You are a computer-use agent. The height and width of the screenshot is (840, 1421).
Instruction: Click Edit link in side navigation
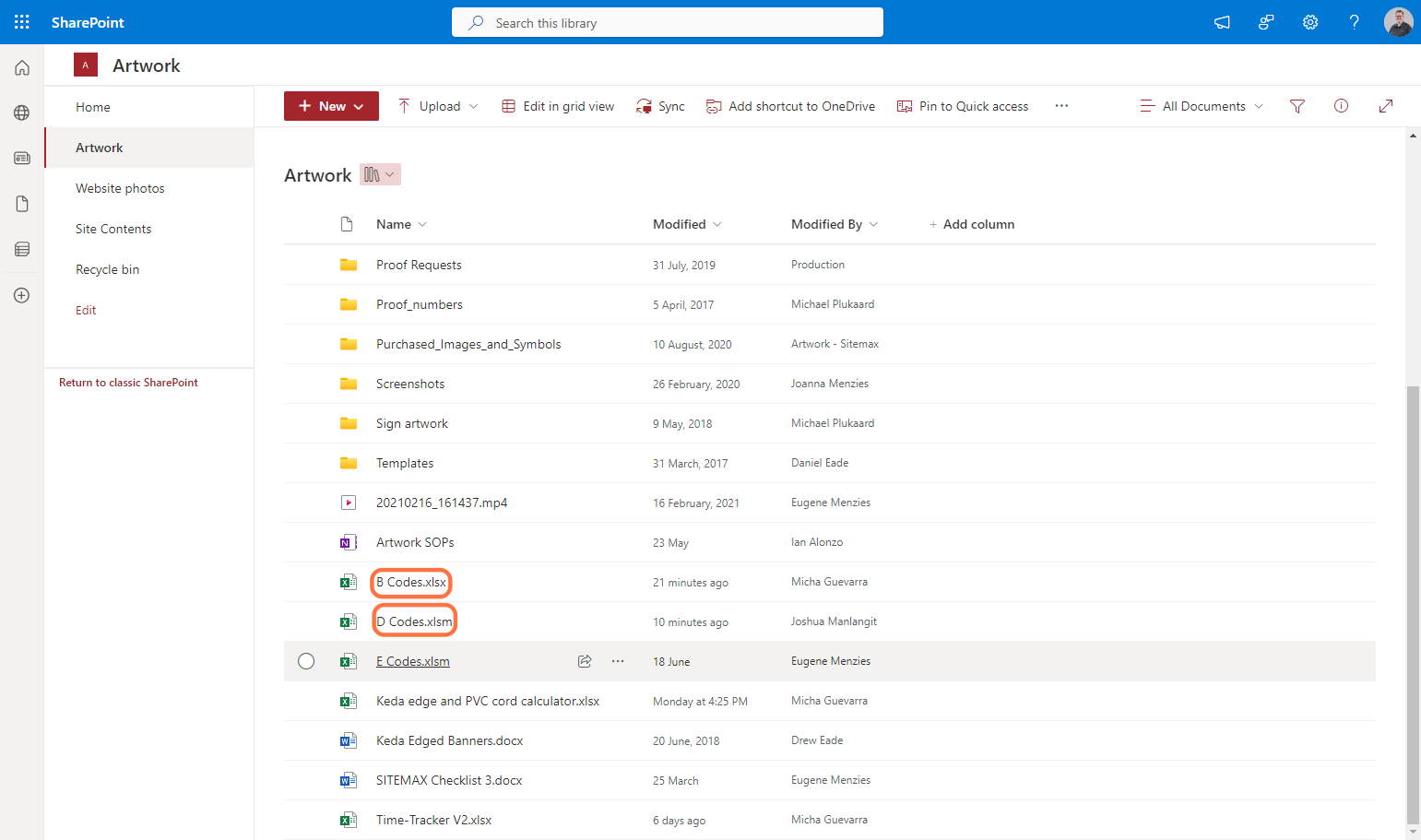[x=86, y=310]
